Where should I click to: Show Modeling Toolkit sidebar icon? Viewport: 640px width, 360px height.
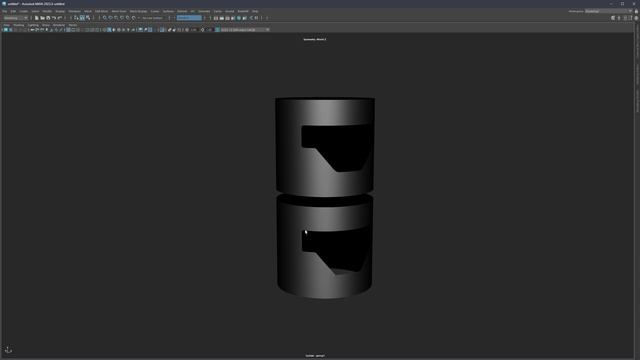click(x=613, y=18)
